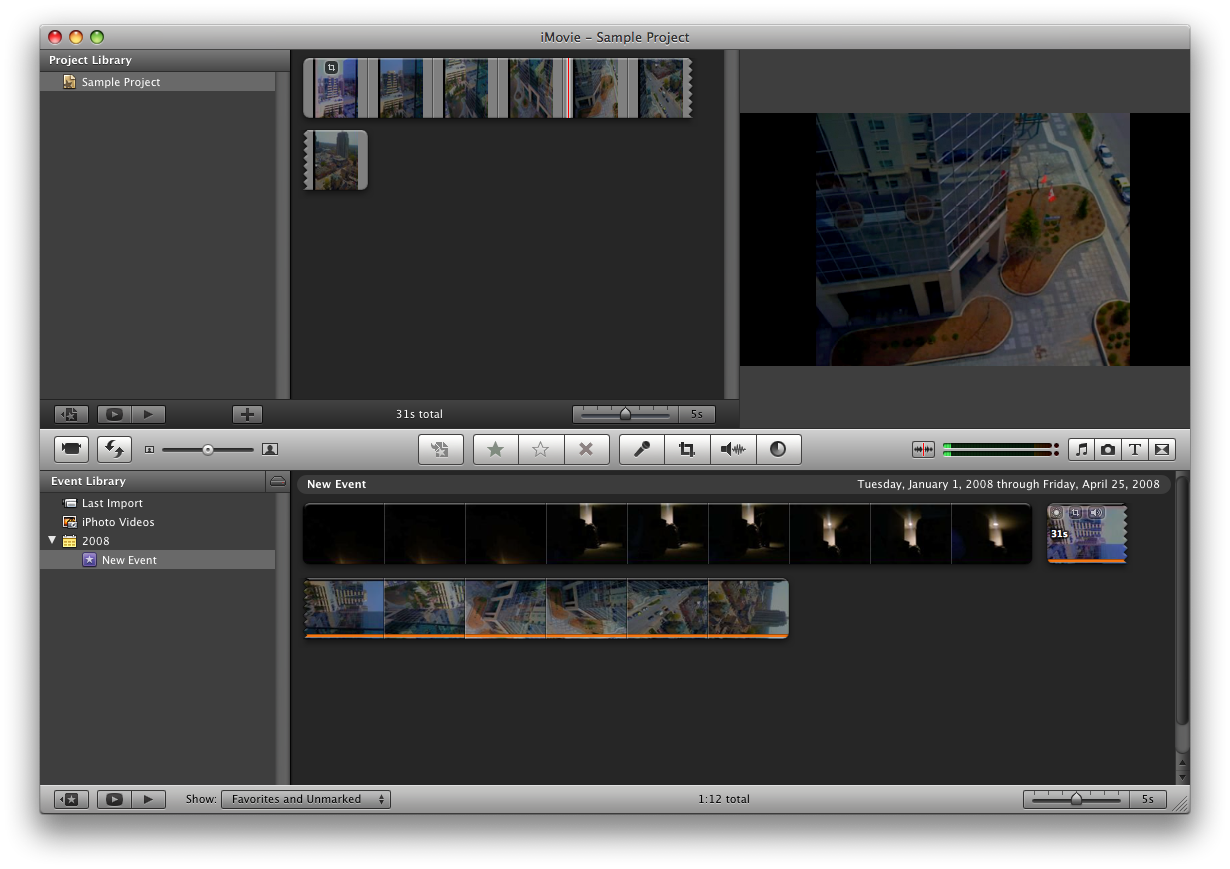Open the camera import window button
1230x869 pixels.
point(71,449)
